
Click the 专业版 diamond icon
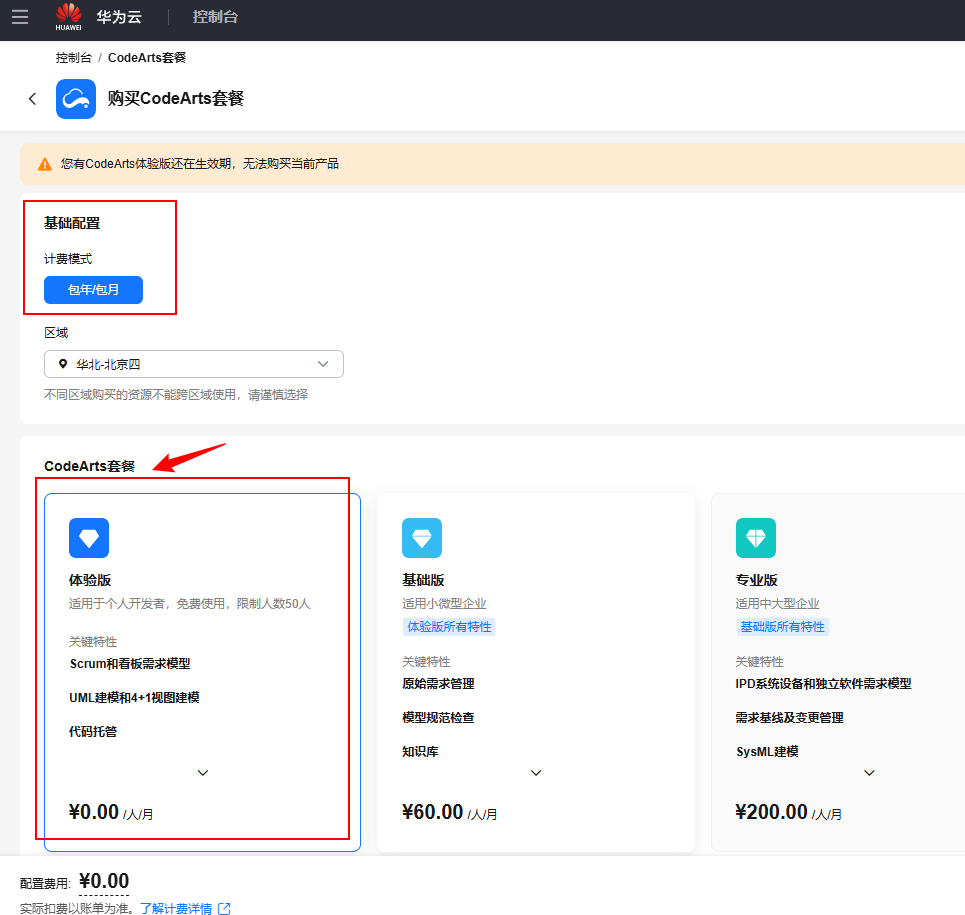click(756, 538)
